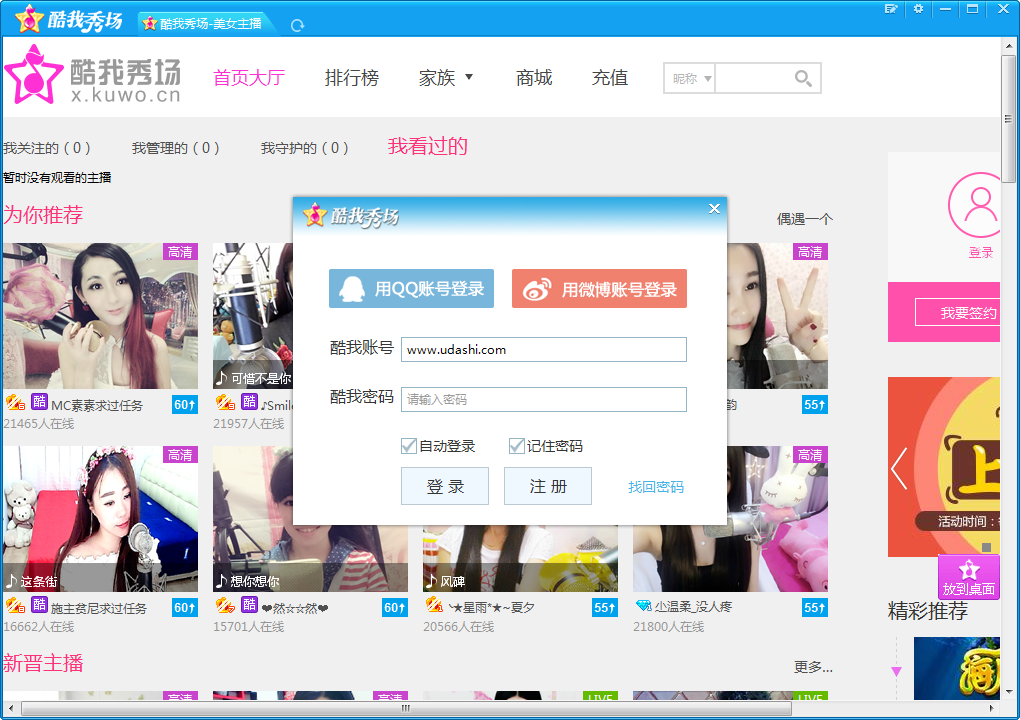The height and width of the screenshot is (720, 1020).
Task: Open the 尘温柔_没人疼 room thumbnail
Action: (731, 519)
